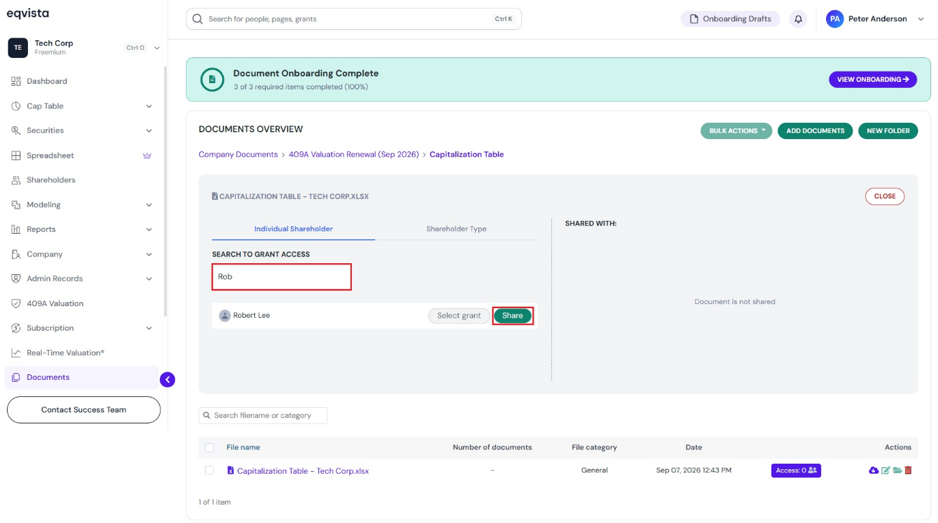Click the notification bell icon
Image resolution: width=938 pixels, height=523 pixels.
(798, 19)
